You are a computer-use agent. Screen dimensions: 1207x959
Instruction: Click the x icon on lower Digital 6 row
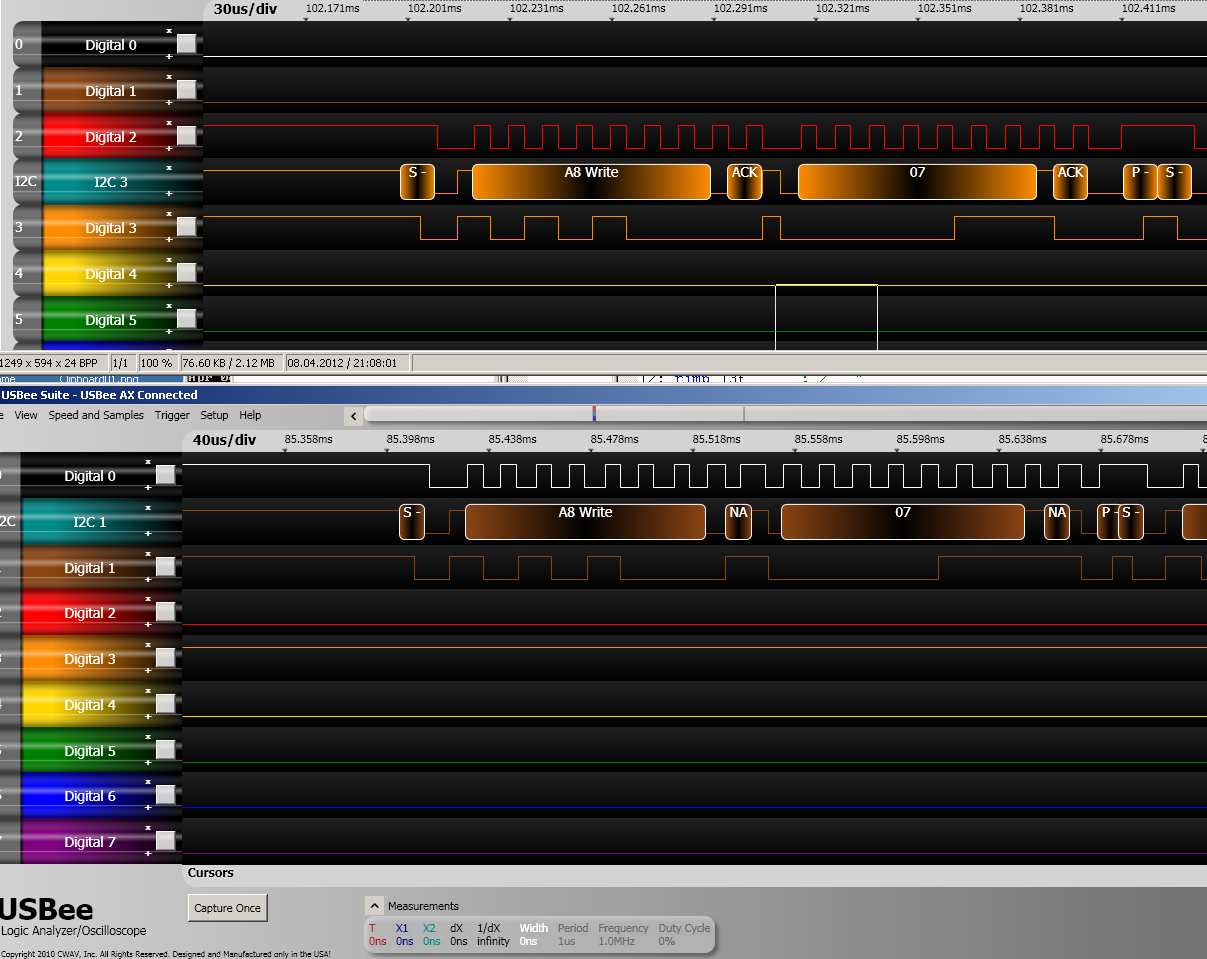coord(148,782)
